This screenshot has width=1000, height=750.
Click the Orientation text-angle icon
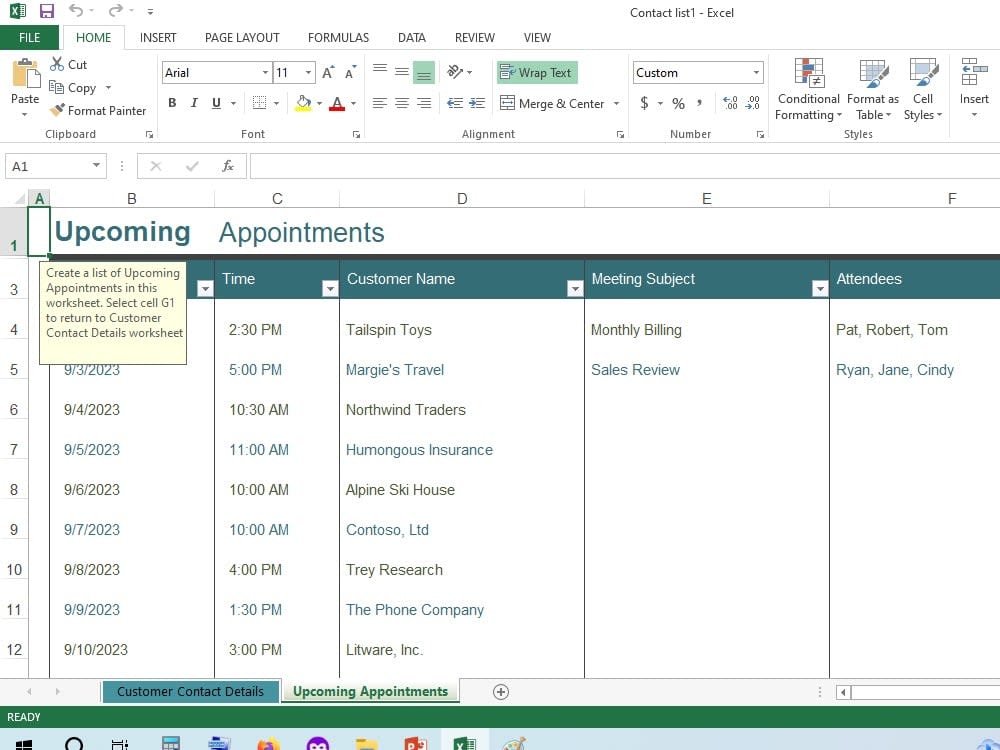tap(455, 71)
